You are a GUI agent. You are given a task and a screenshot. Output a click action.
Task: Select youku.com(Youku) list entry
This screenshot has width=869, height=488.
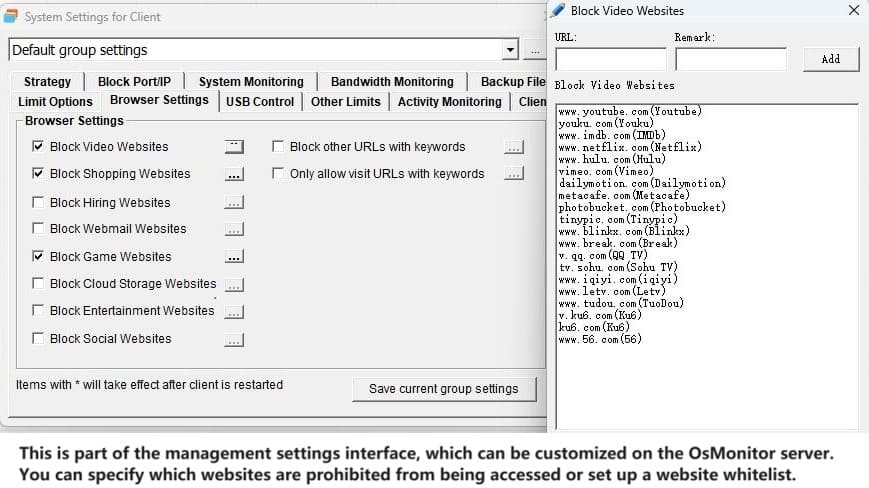pos(606,123)
